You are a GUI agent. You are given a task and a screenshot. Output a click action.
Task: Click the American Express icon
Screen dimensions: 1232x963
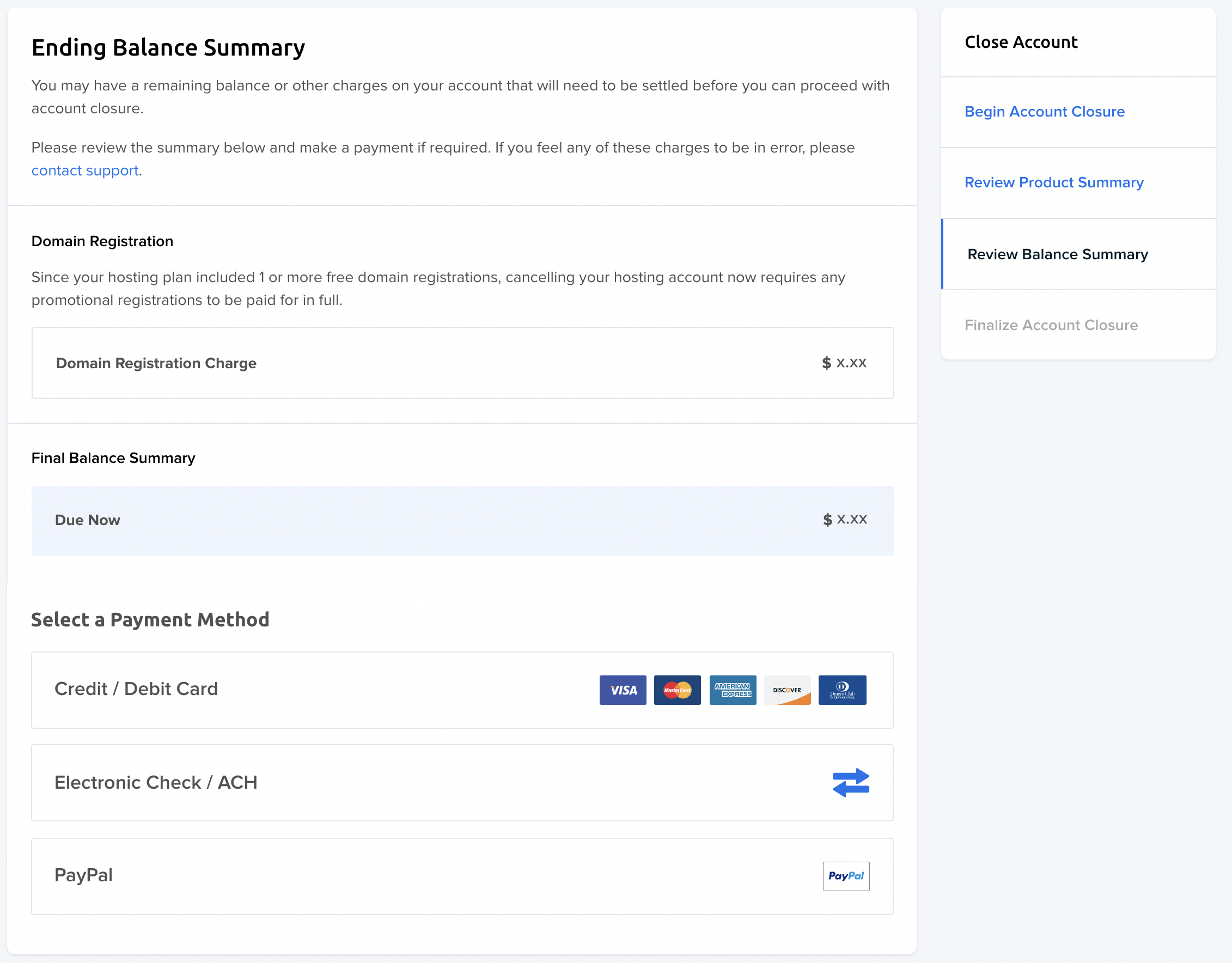[x=733, y=690]
